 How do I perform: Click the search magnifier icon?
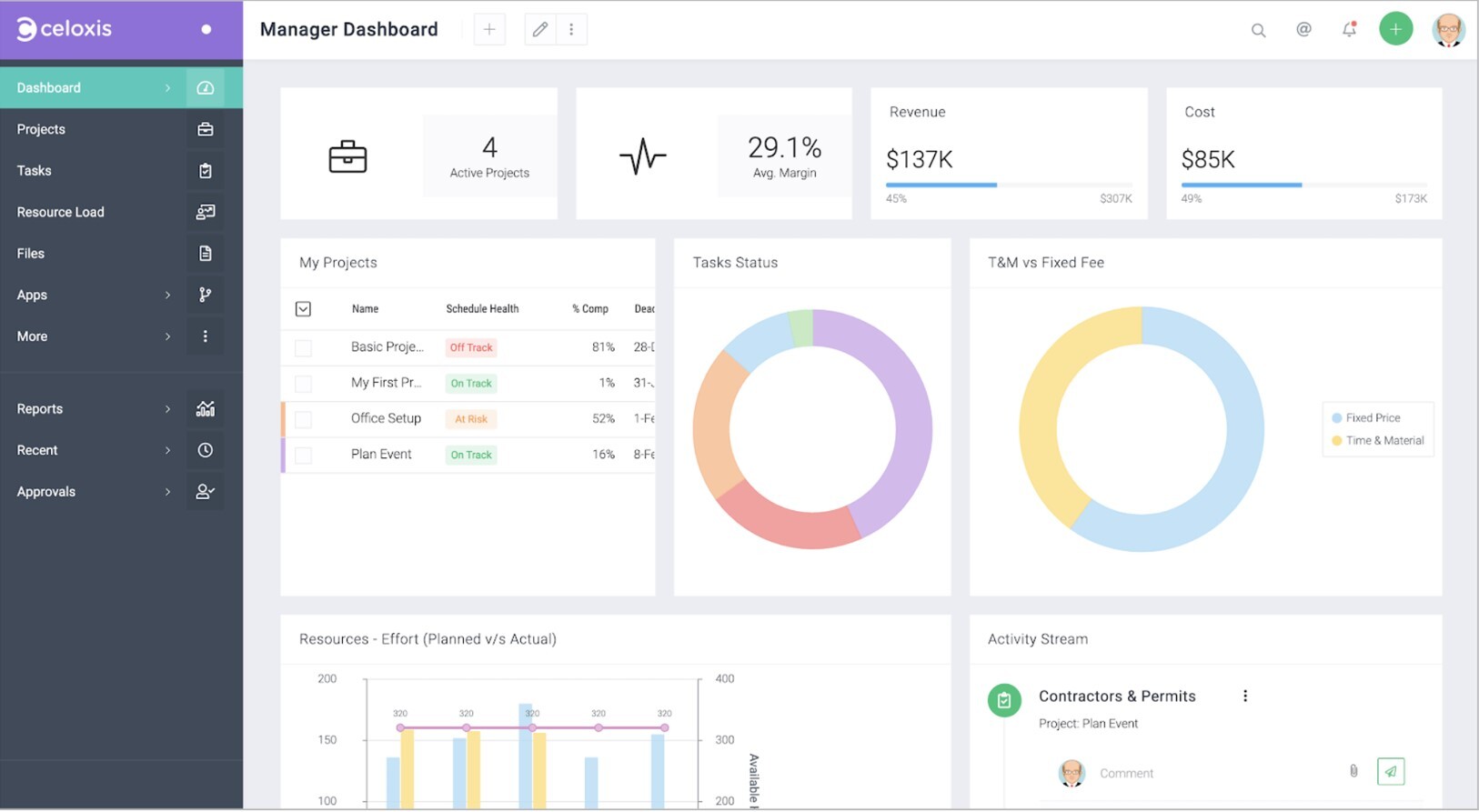pos(1258,30)
